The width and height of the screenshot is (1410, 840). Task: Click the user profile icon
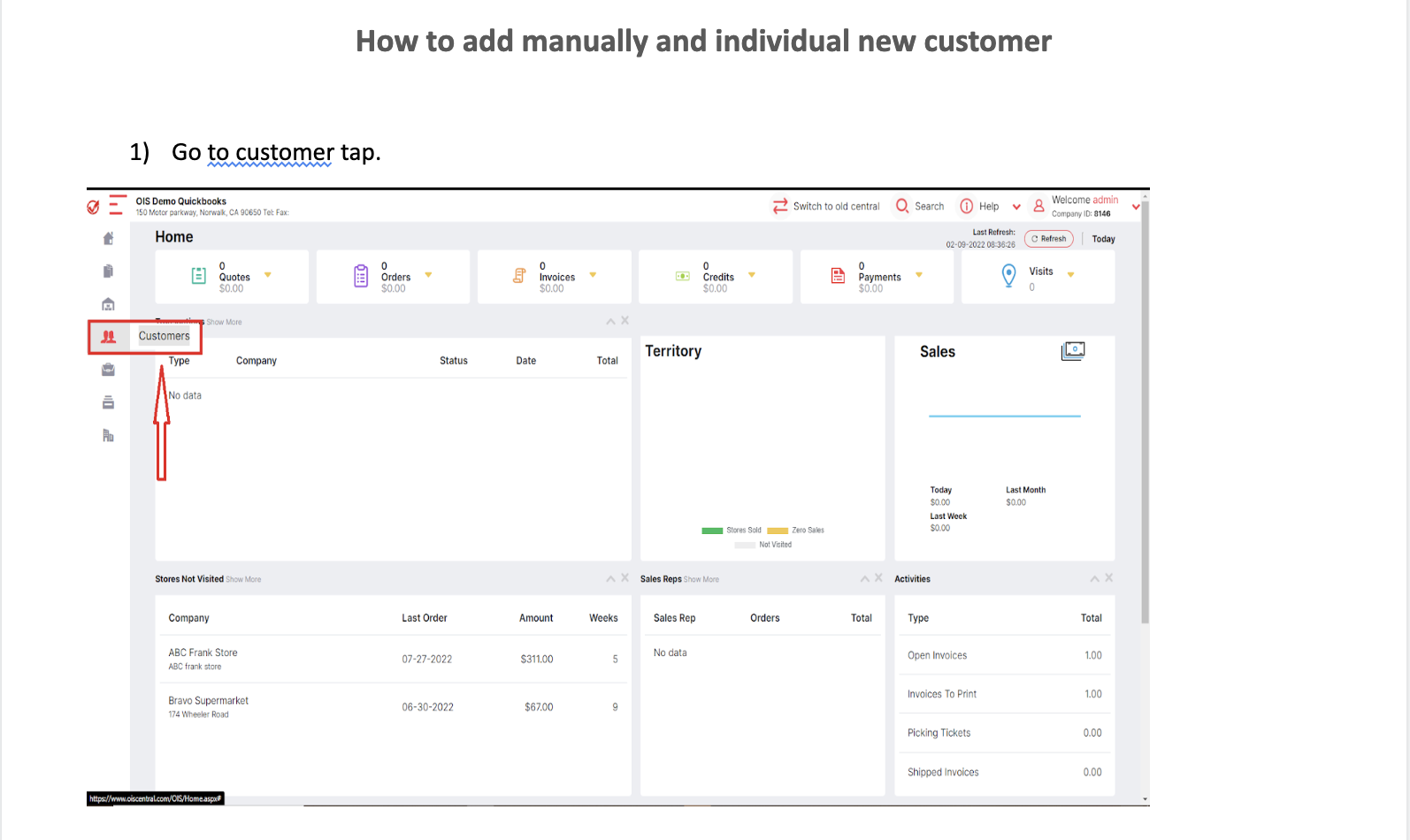coord(1038,206)
